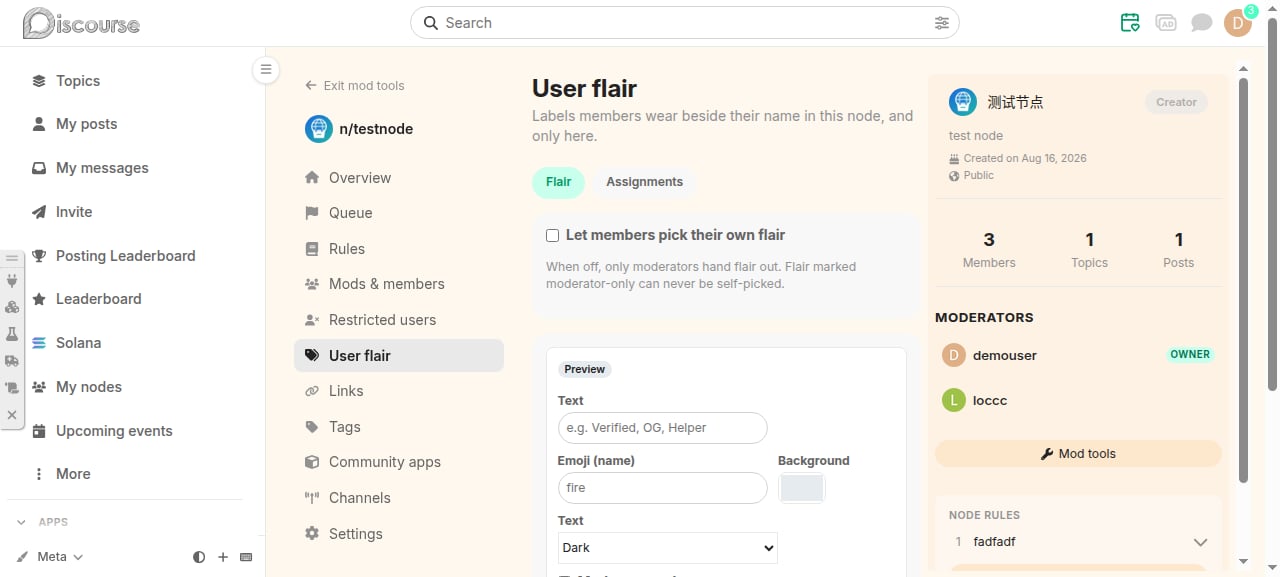The width and height of the screenshot is (1280, 577).
Task: Click the AD icon in the header
Action: pos(1166,22)
